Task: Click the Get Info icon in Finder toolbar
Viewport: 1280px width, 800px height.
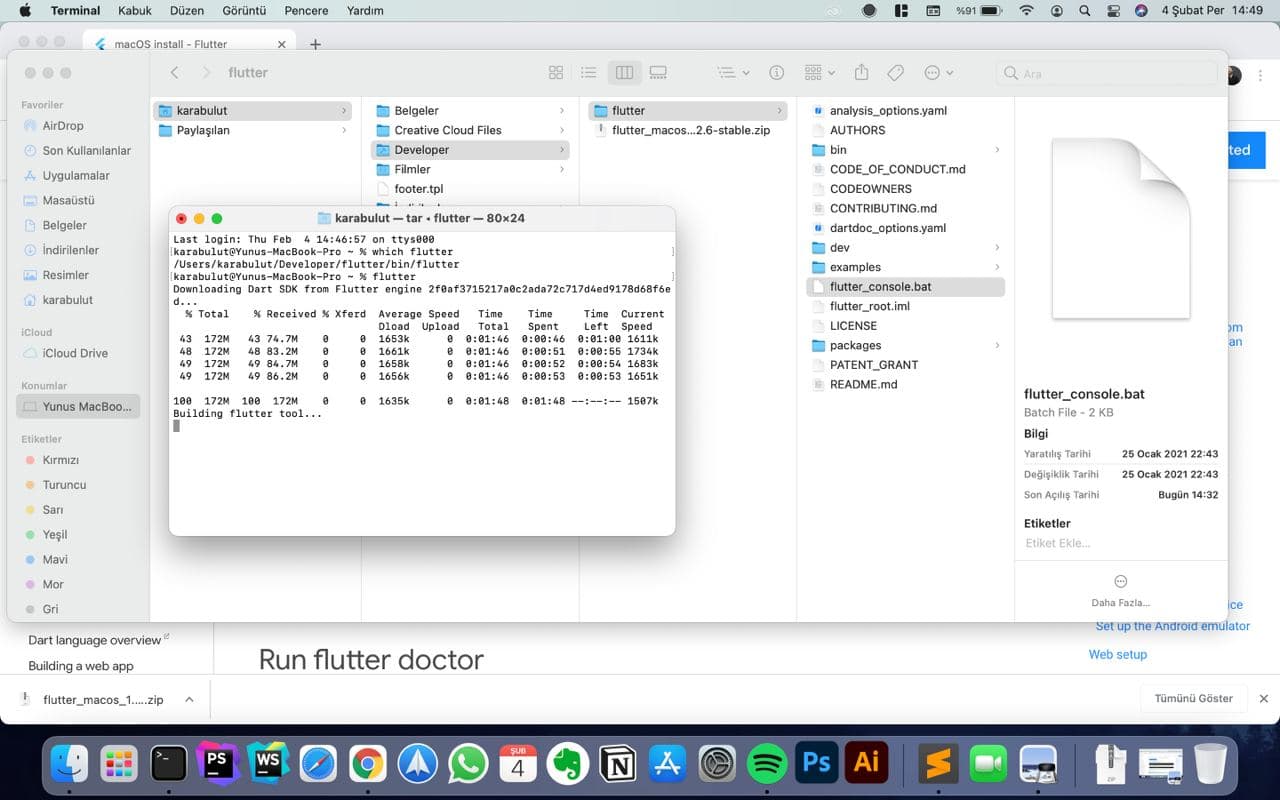Action: pos(776,72)
